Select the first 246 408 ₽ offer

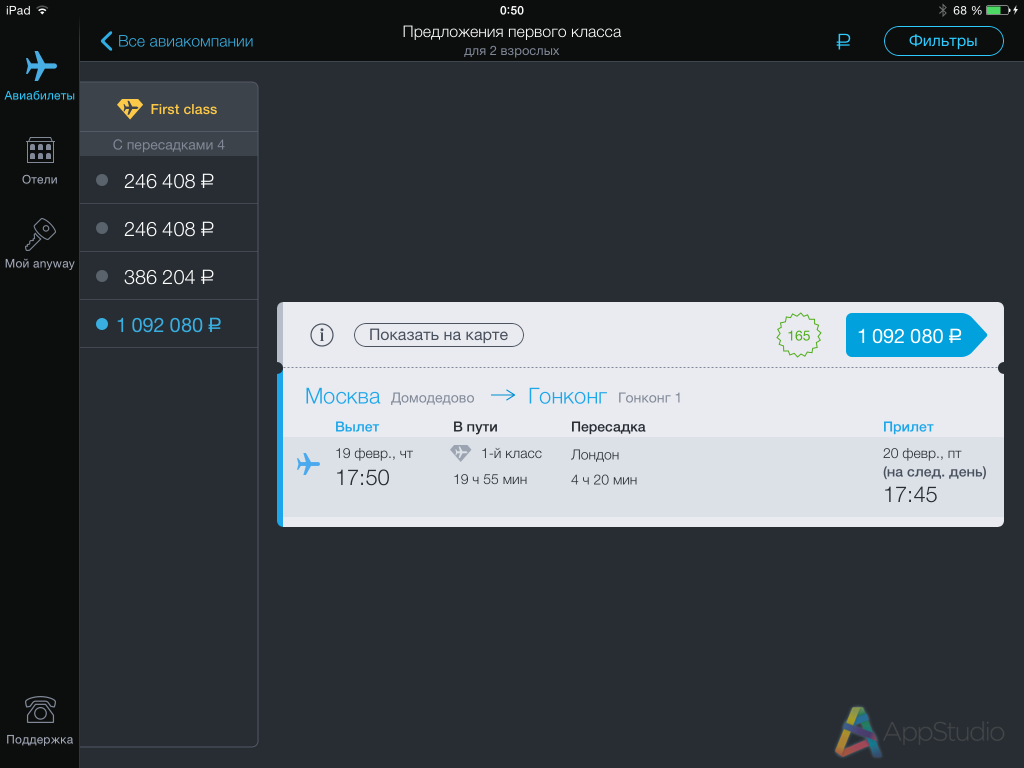tap(168, 181)
